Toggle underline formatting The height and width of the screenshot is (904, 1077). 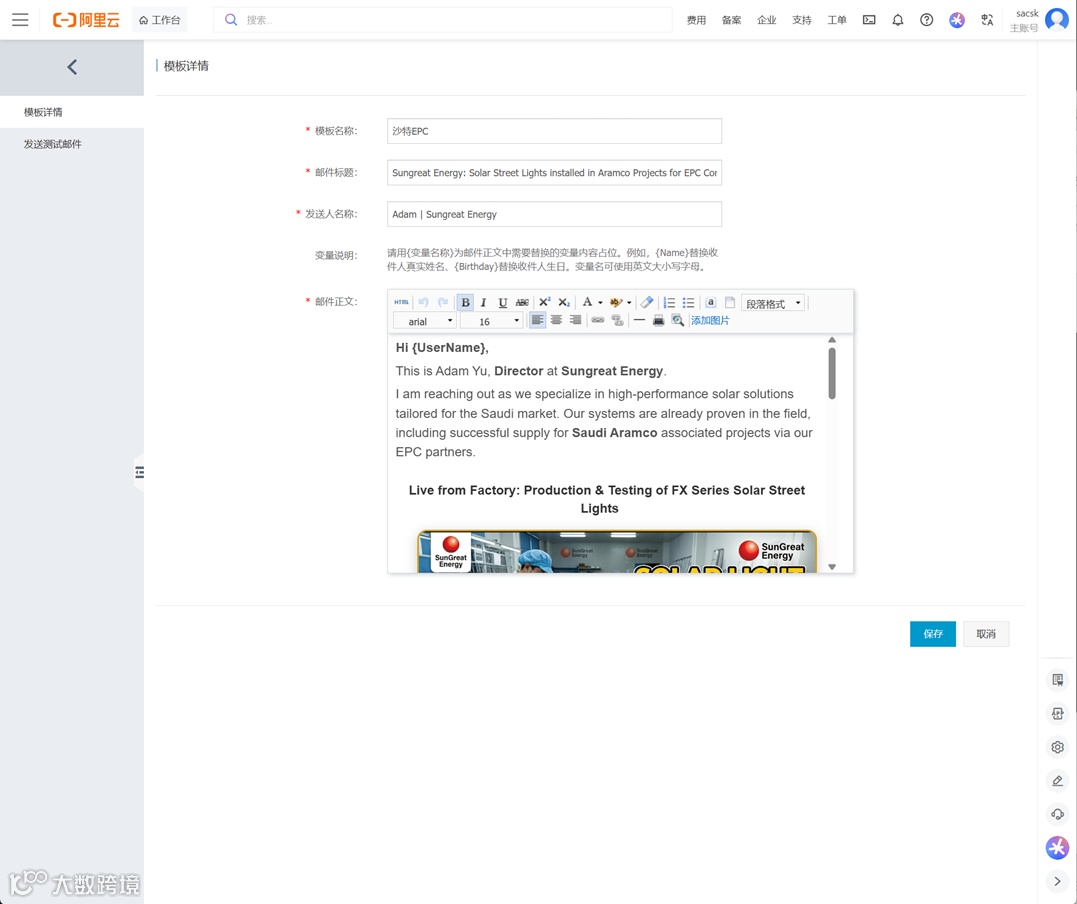click(503, 302)
